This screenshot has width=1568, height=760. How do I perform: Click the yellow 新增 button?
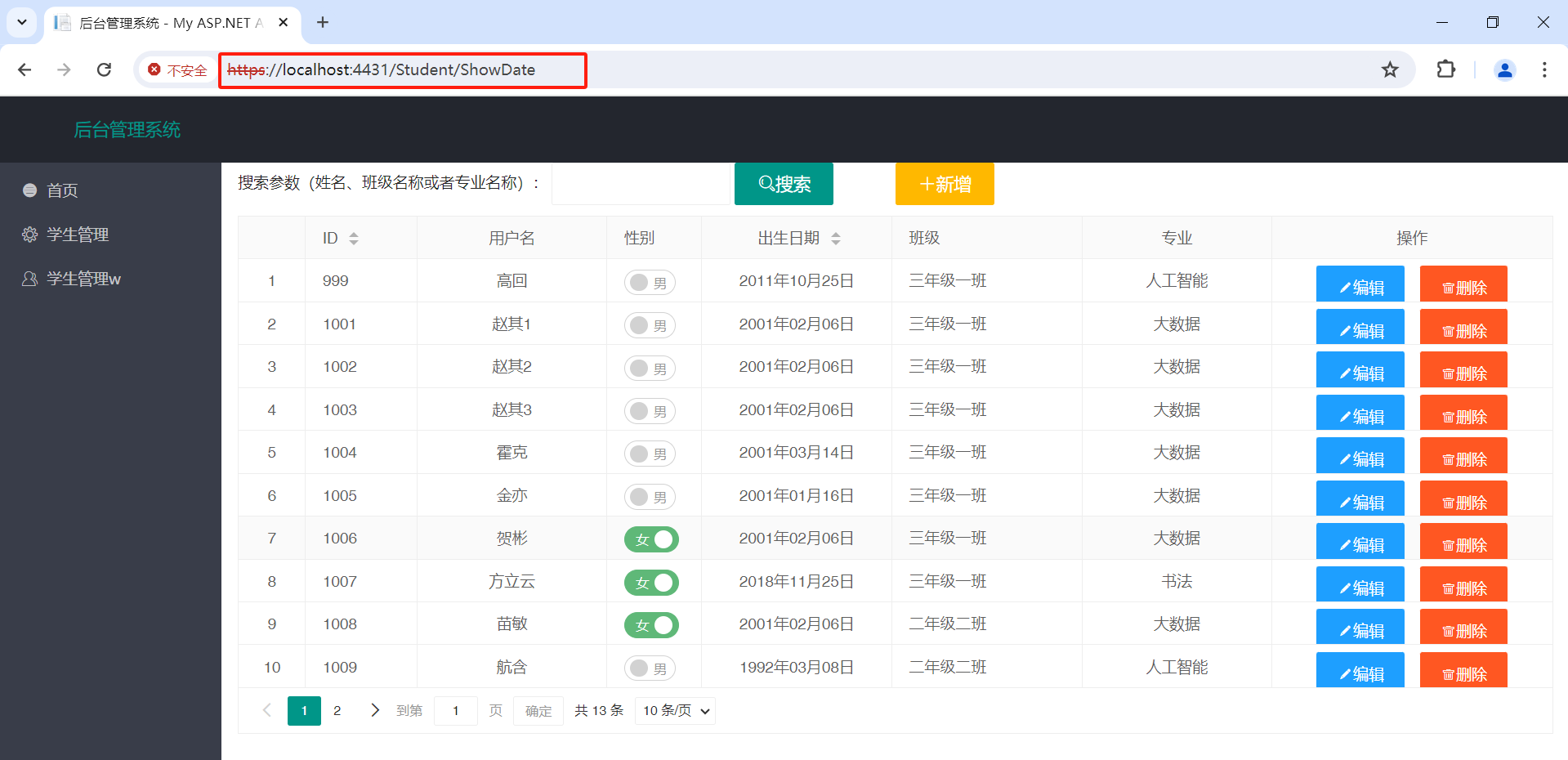pos(945,184)
